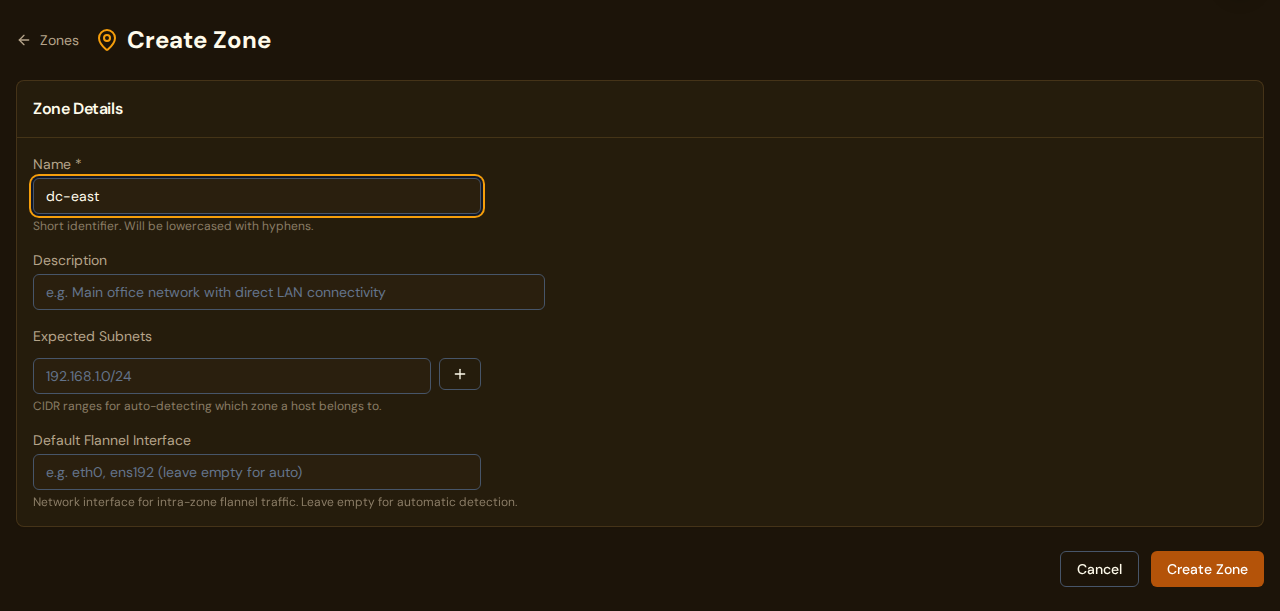Click the Description input field
1280x611 pixels.
point(288,292)
